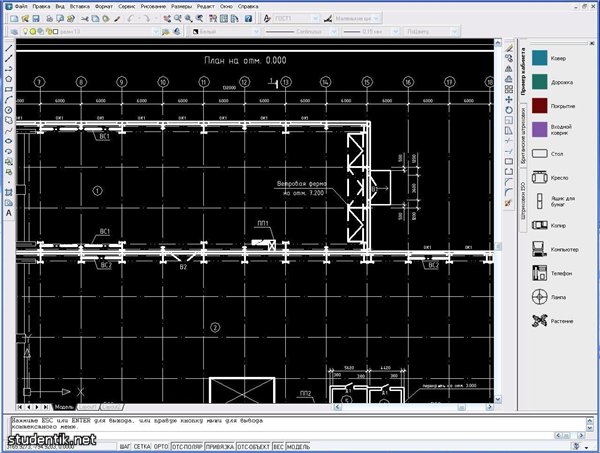Select the Text tool marked A

tap(9, 213)
